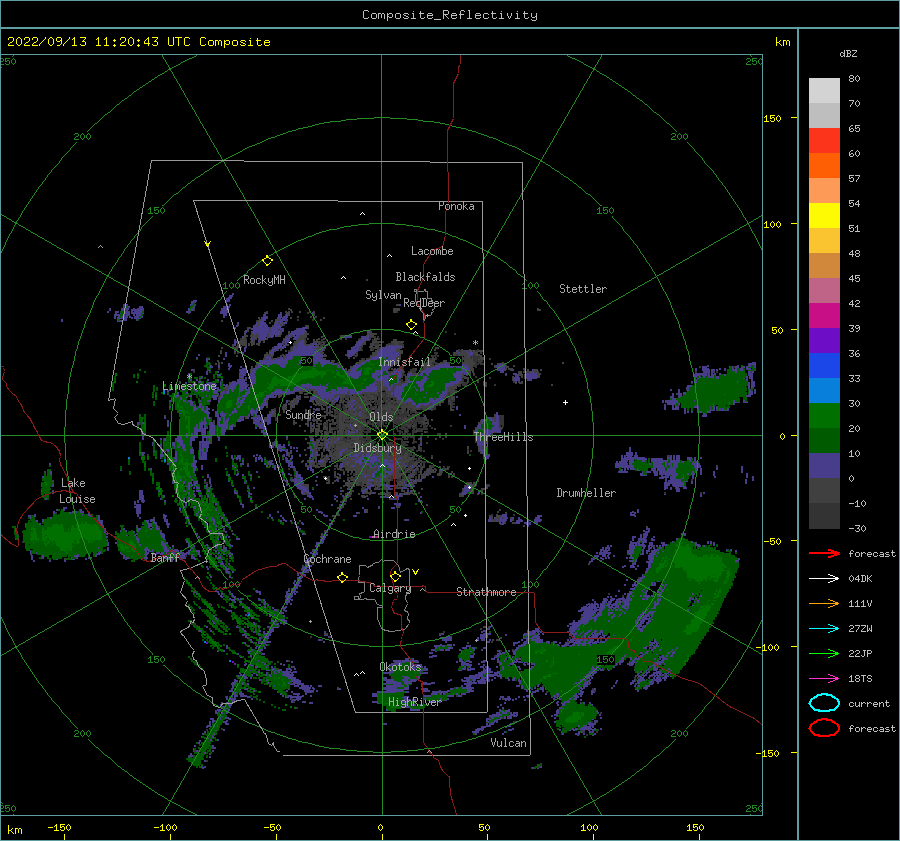This screenshot has height=841, width=900.
Task: Click the orange 111V arrow icon
Action: [824, 603]
